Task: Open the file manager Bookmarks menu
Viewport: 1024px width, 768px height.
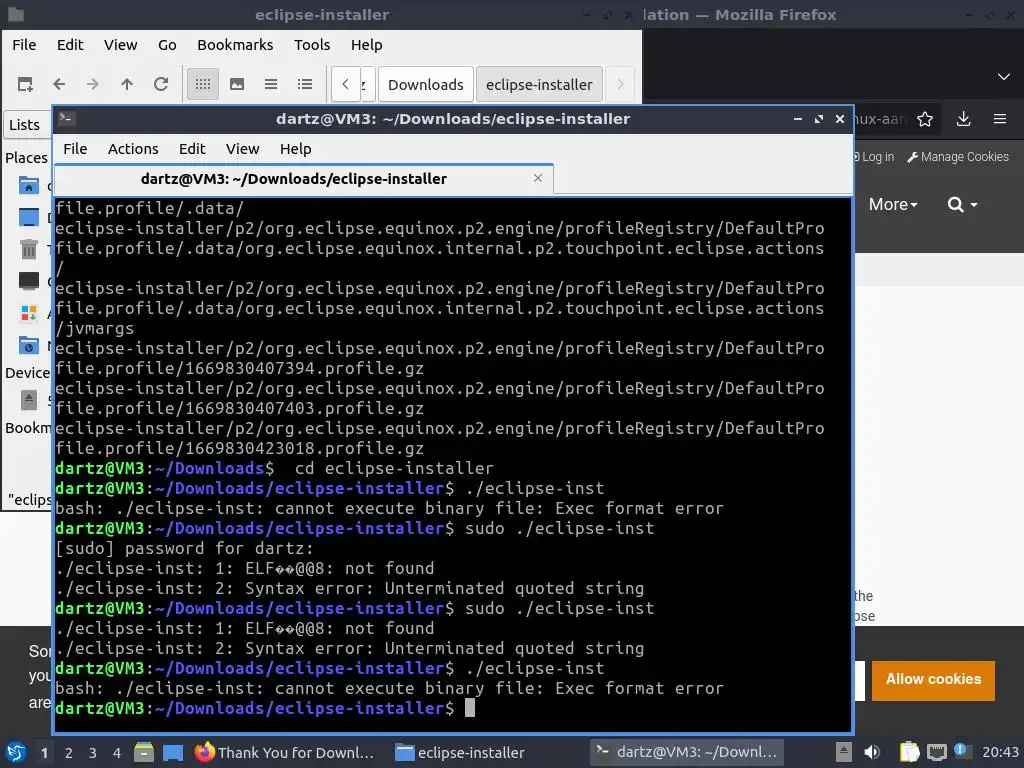Action: tap(235, 45)
